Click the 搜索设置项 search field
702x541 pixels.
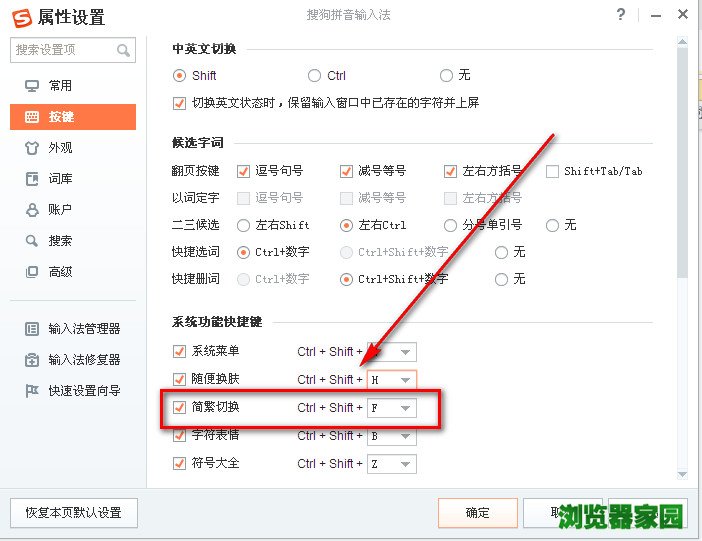point(62,50)
